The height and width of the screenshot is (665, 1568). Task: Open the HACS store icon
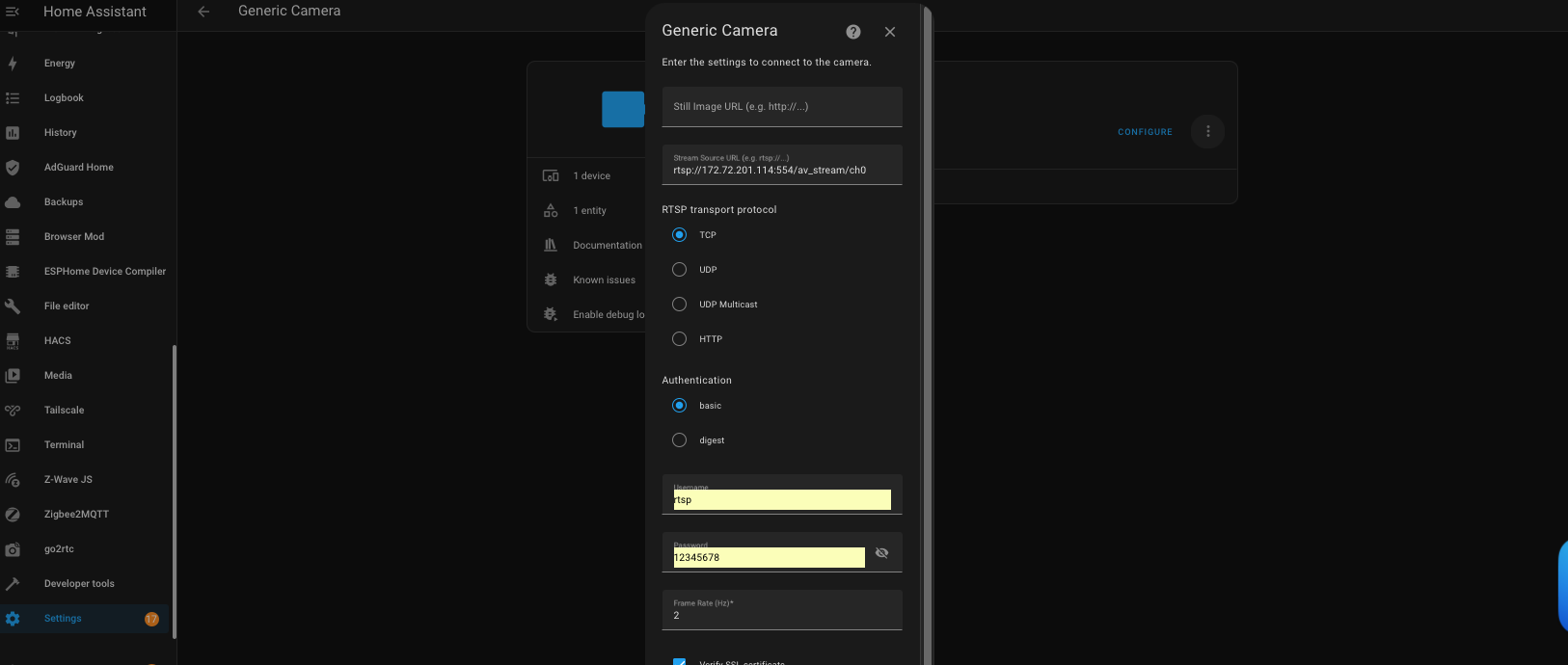tap(13, 341)
